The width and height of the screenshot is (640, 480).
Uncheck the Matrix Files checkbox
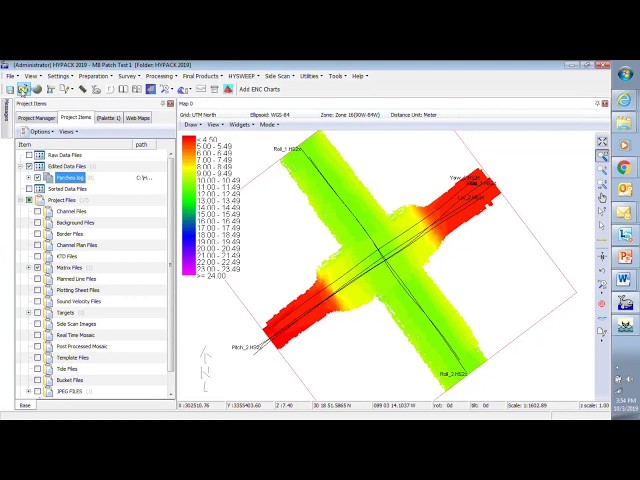[x=38, y=267]
